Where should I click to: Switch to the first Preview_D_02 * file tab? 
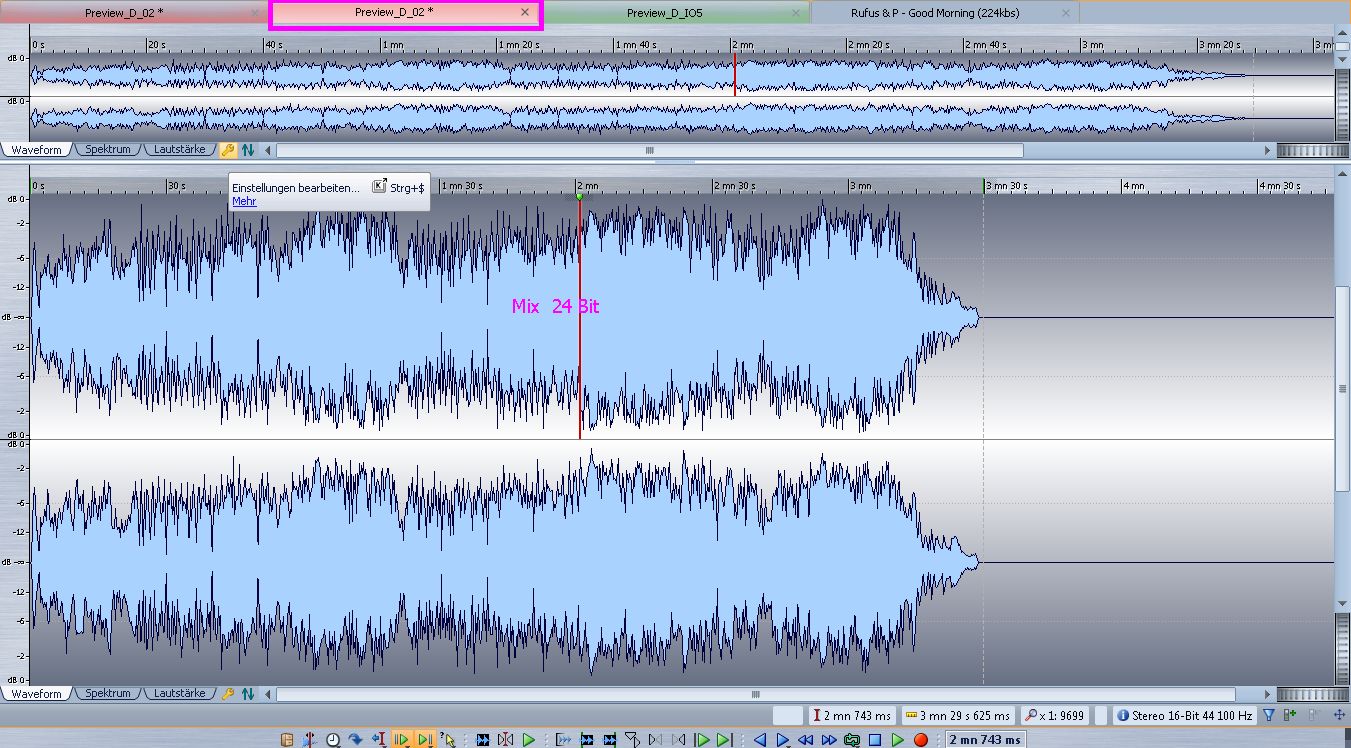point(125,13)
